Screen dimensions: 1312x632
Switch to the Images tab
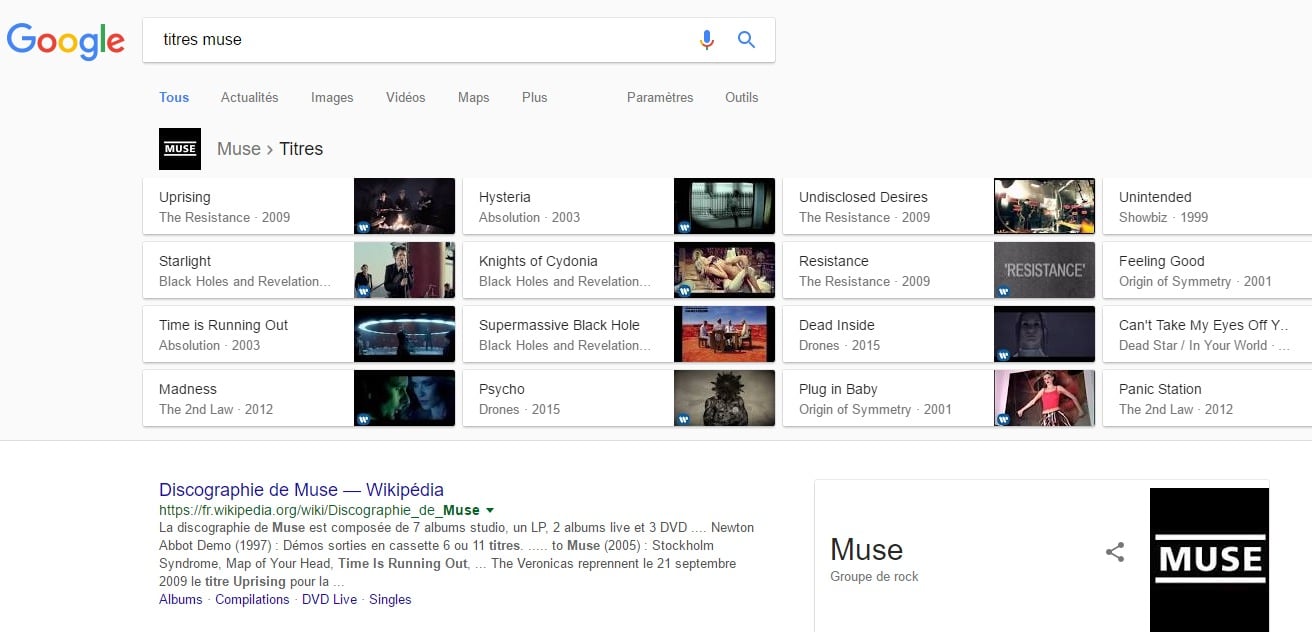tap(332, 97)
